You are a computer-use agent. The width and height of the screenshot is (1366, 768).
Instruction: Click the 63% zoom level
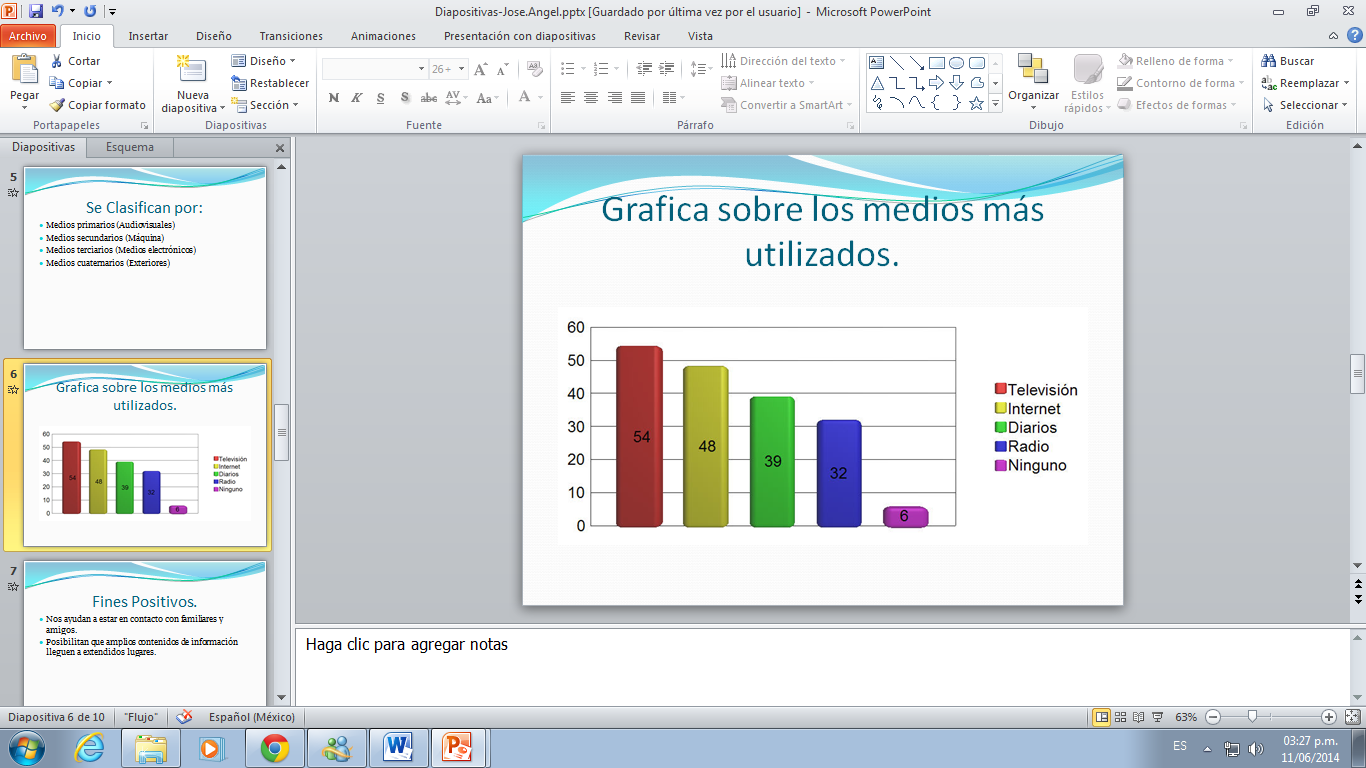point(1186,717)
